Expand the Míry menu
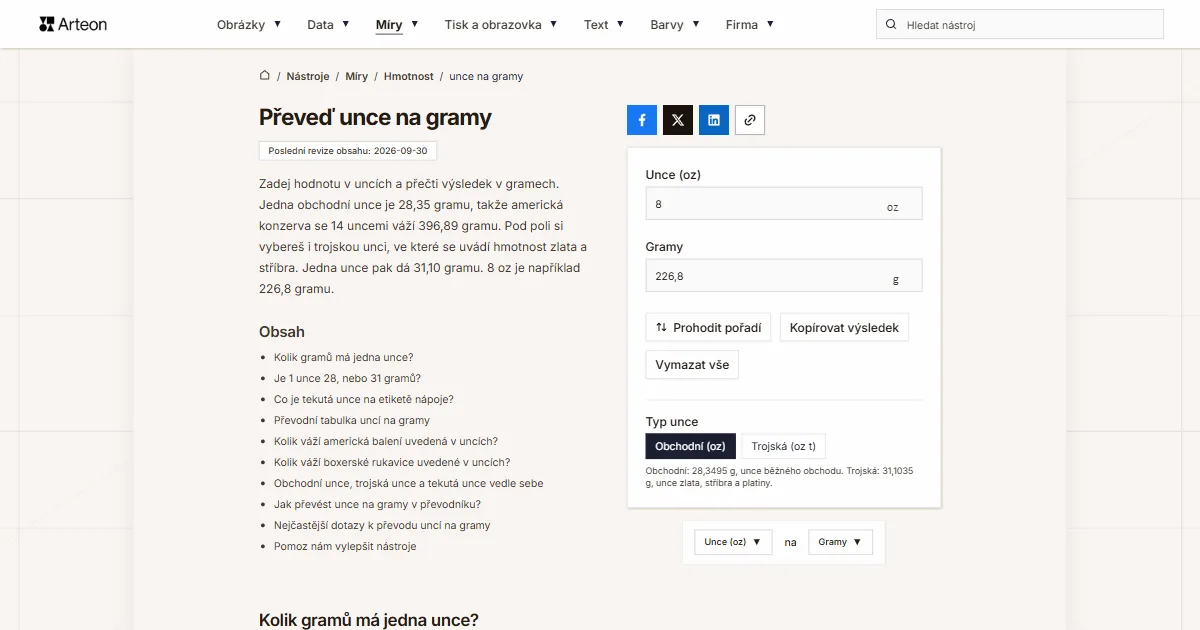The width and height of the screenshot is (1200, 630). 397,25
